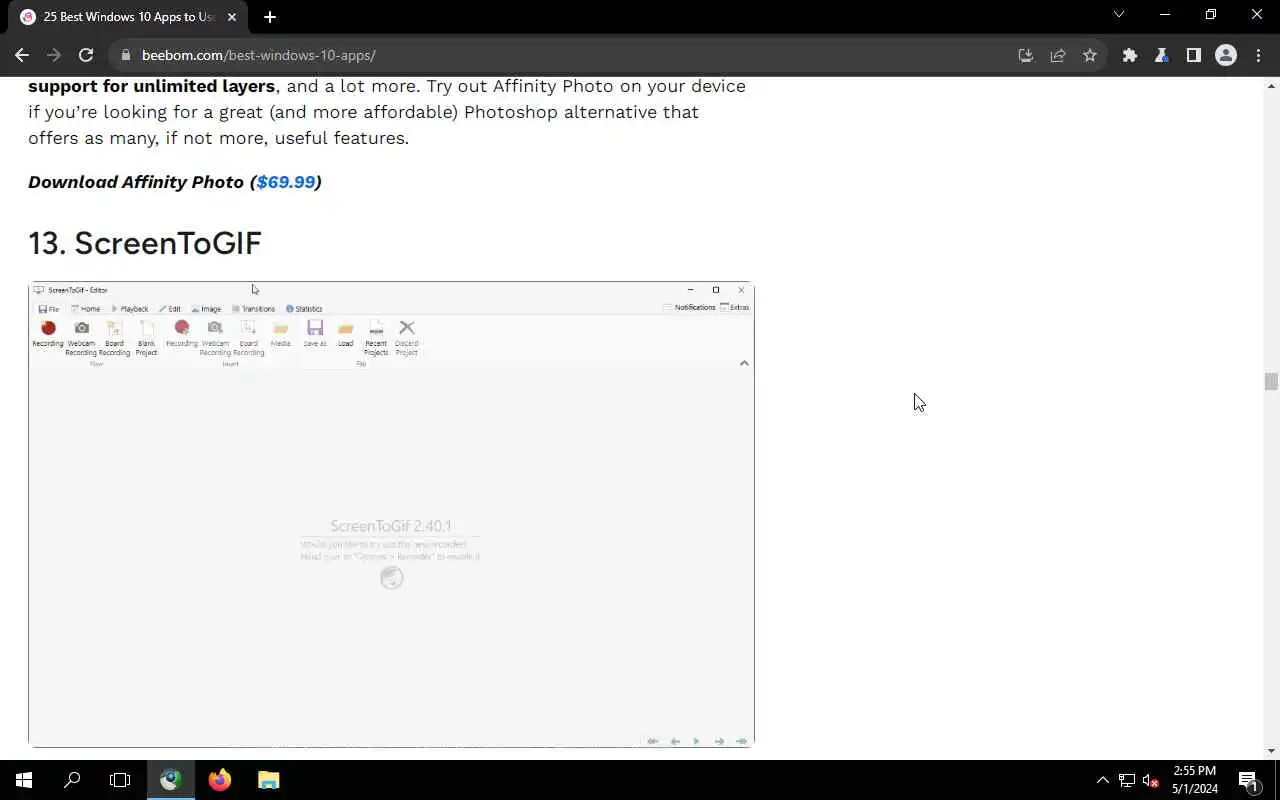Open the Windows notification center

click(1249, 780)
